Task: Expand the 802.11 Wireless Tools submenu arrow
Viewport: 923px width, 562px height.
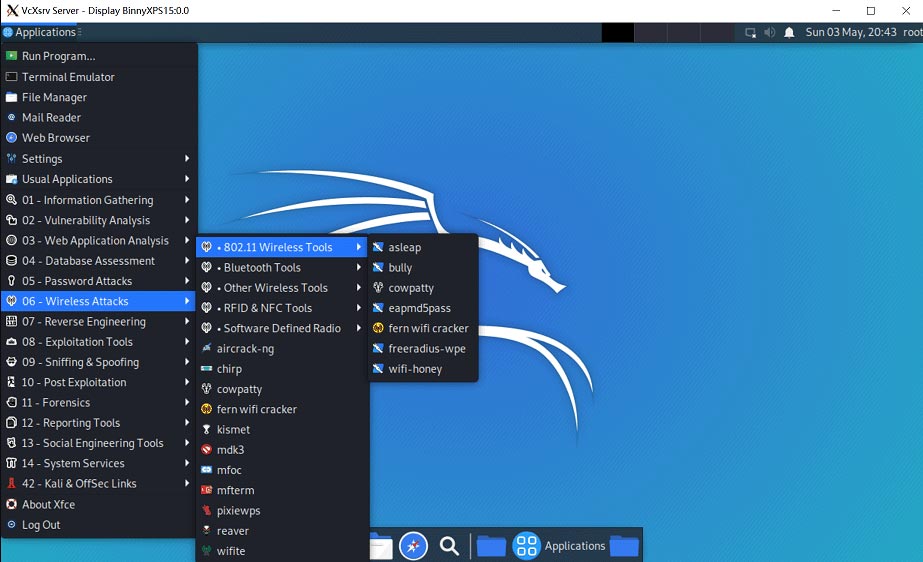Action: click(358, 247)
